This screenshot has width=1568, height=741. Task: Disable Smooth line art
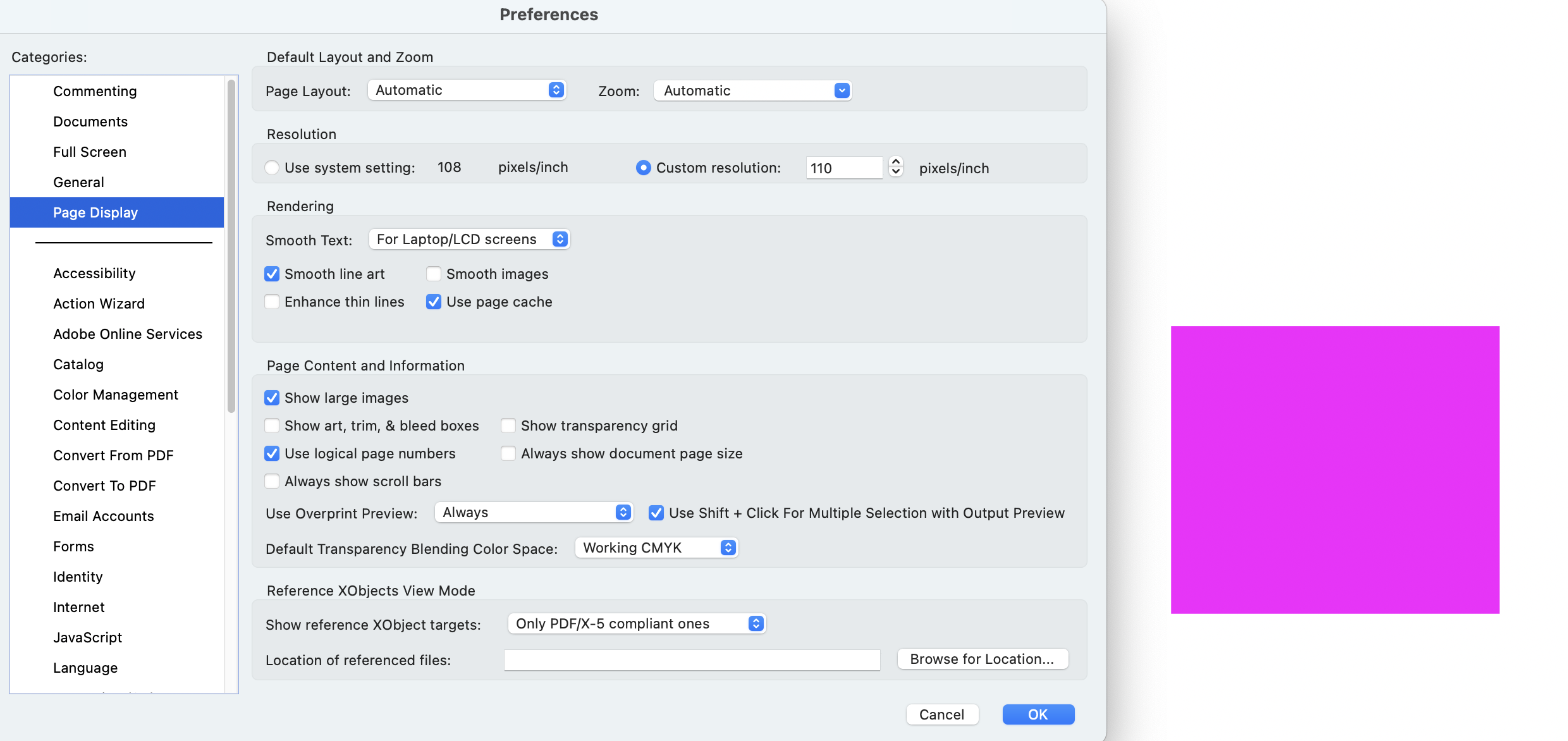pos(272,274)
